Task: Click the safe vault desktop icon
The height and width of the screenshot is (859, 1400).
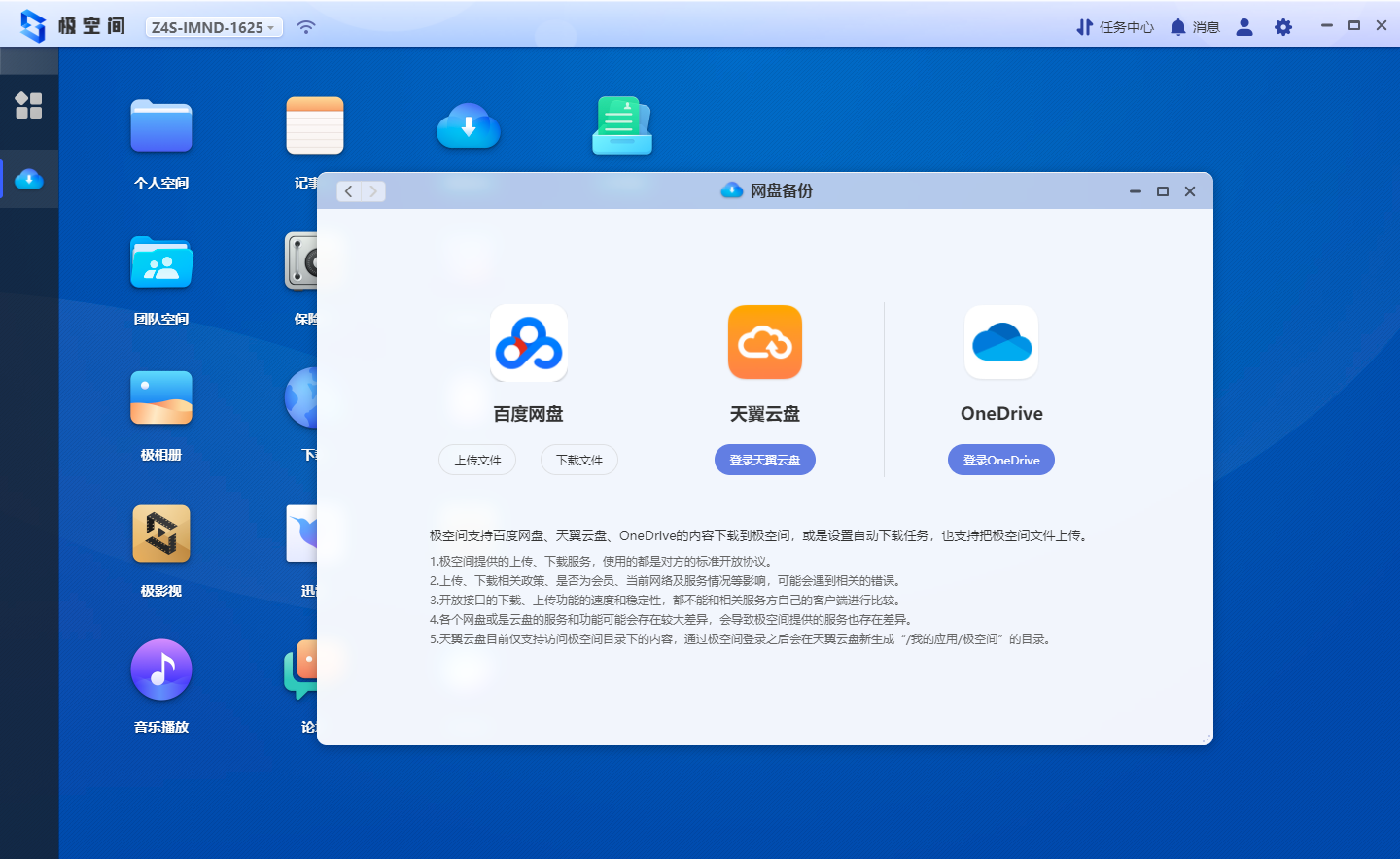Action: click(302, 261)
